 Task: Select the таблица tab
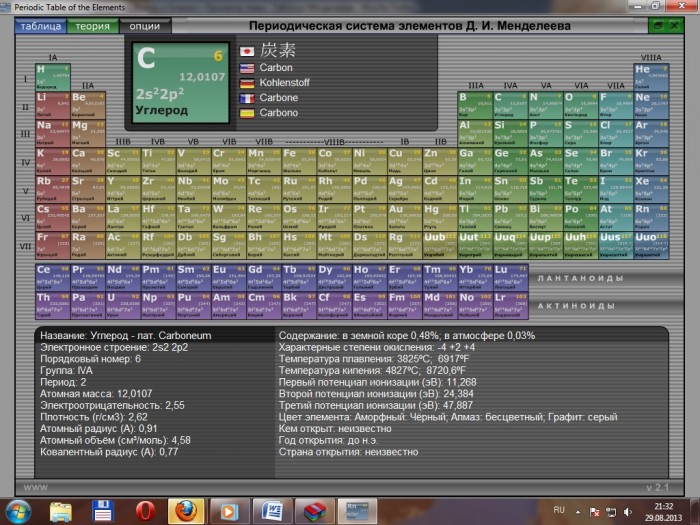coord(40,25)
